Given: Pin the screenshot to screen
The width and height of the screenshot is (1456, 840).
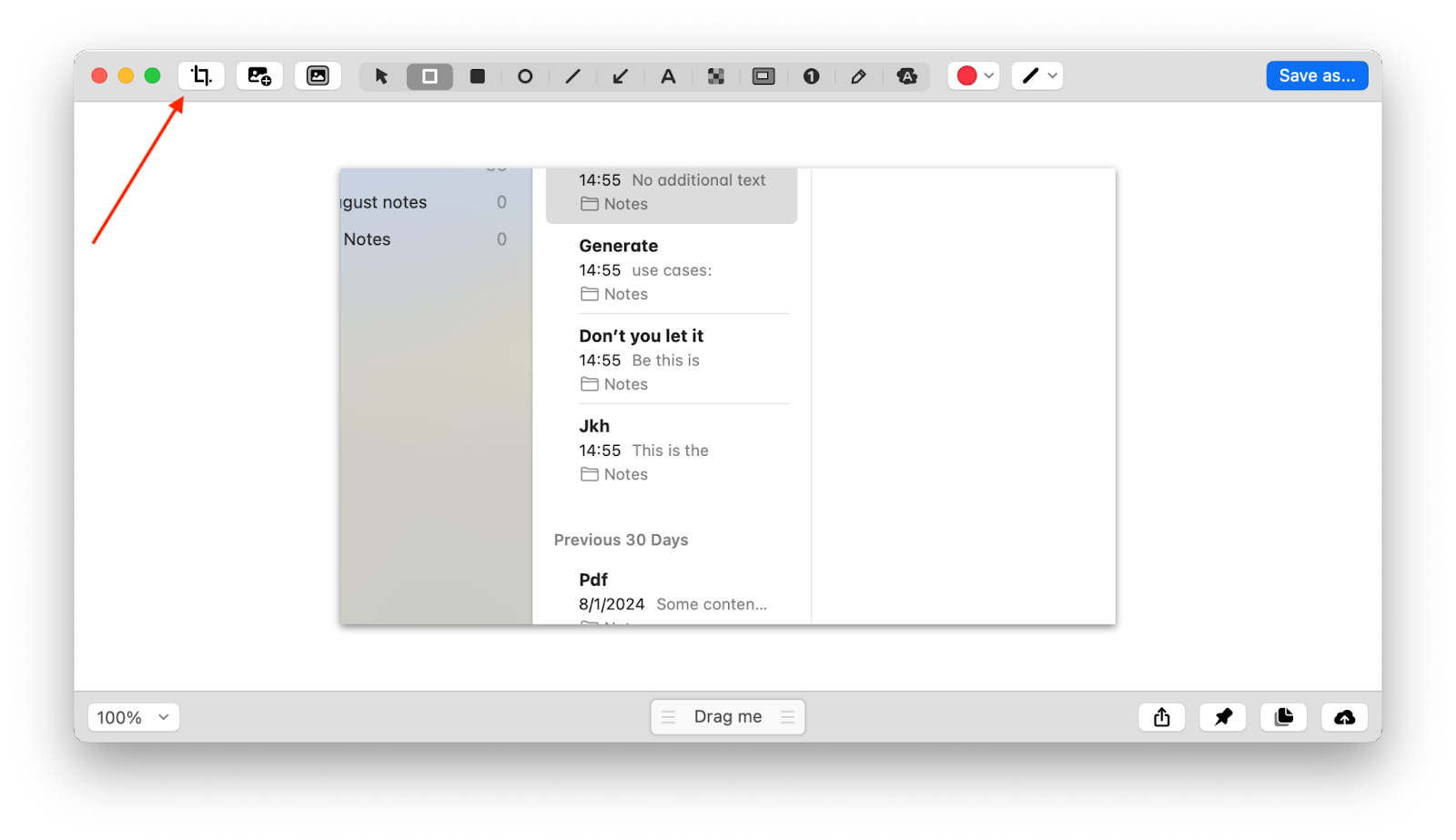Looking at the screenshot, I should point(1222,716).
